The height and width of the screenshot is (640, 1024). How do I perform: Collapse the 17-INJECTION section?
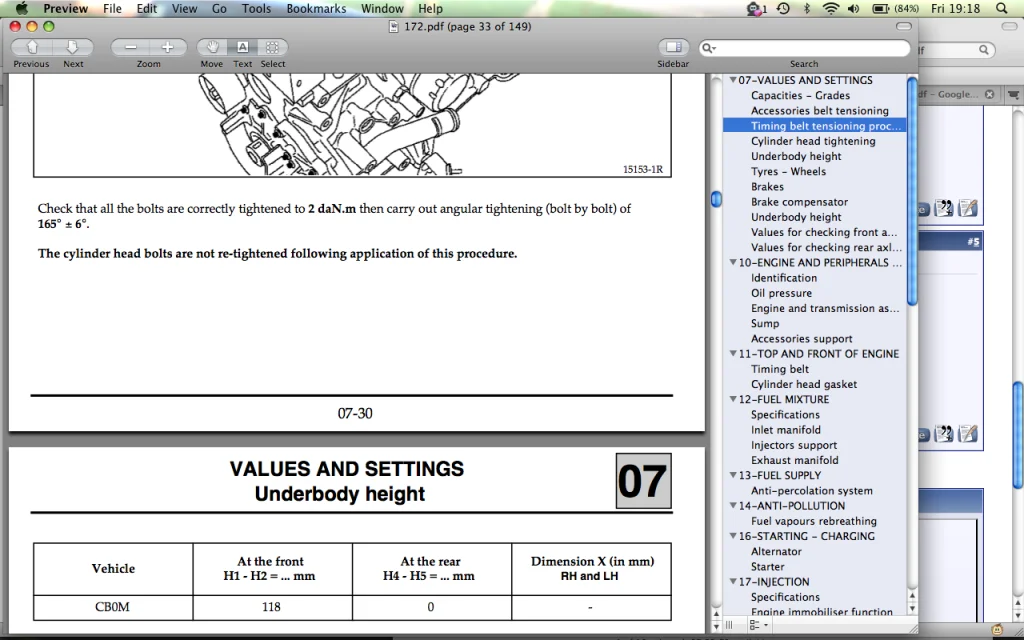point(733,582)
